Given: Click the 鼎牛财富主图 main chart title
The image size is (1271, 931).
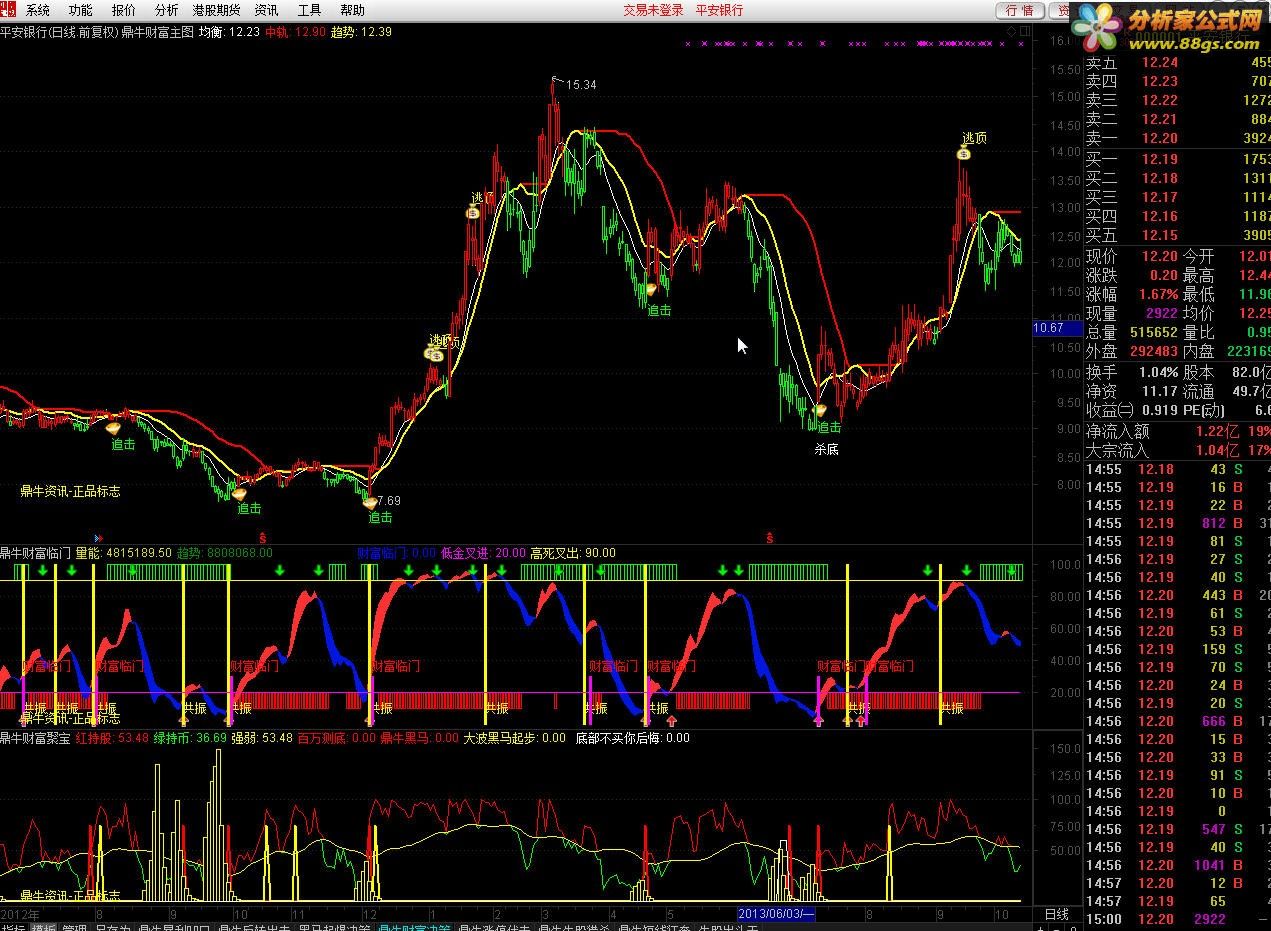Looking at the screenshot, I should (158, 32).
